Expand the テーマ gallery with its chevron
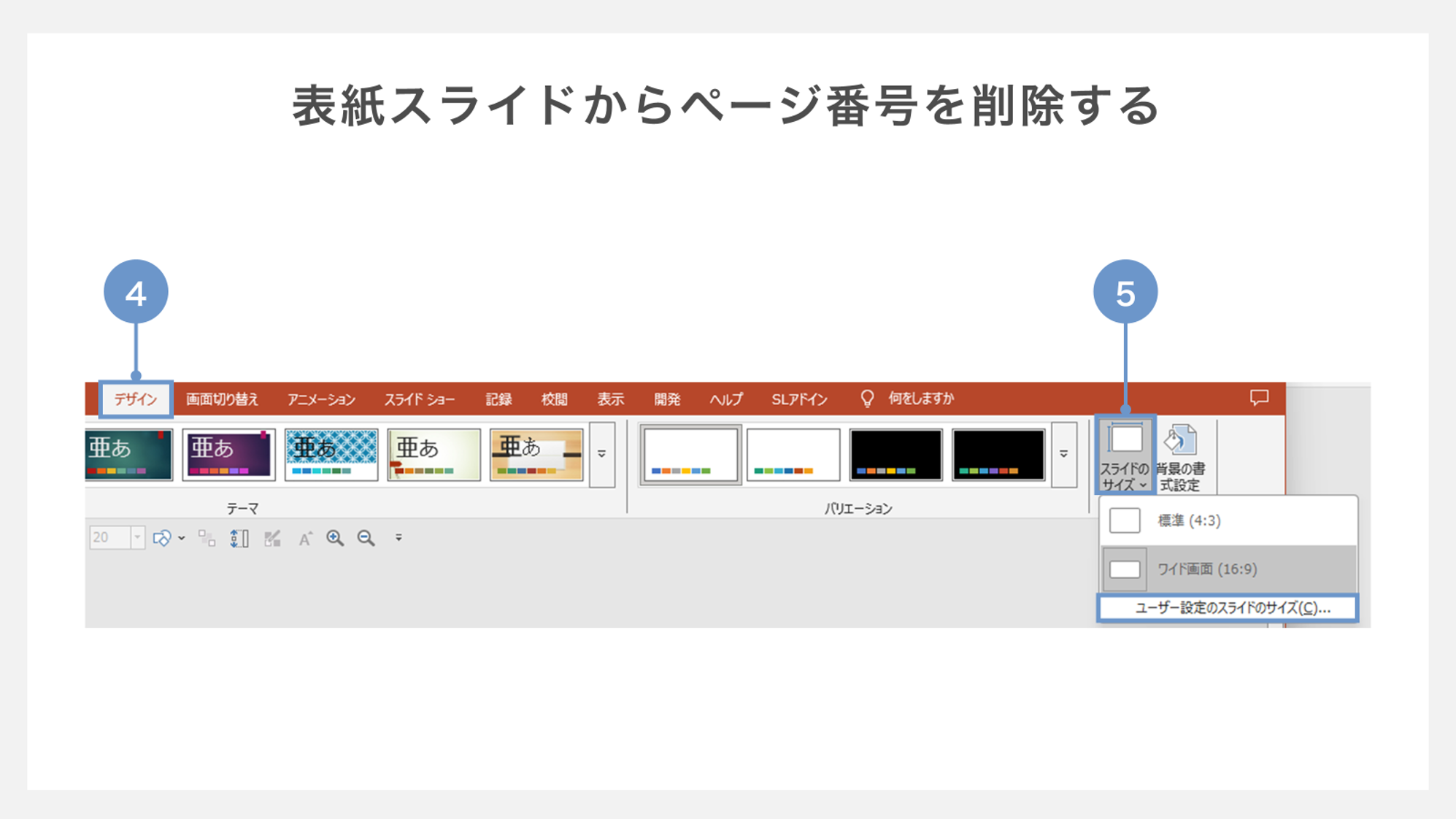 604,453
